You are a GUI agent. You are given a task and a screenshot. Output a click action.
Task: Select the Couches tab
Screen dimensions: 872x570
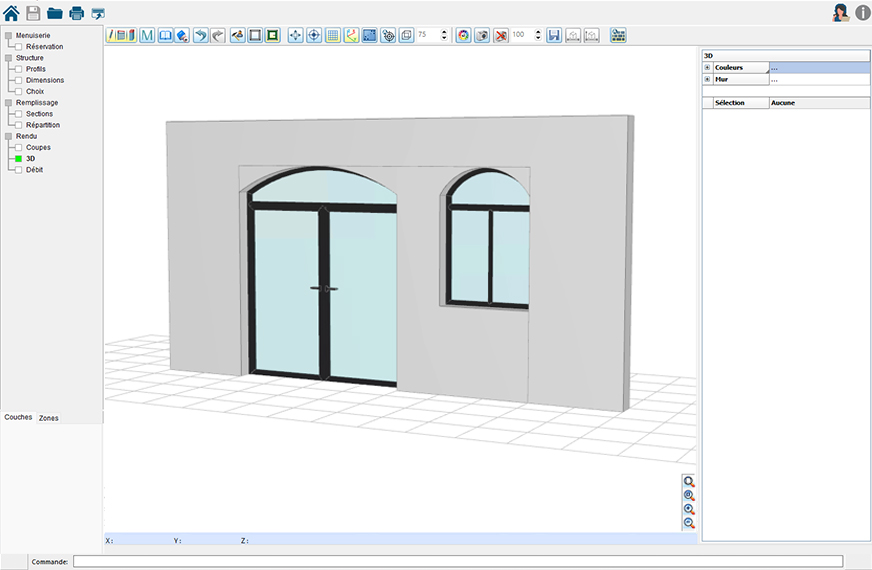click(18, 417)
